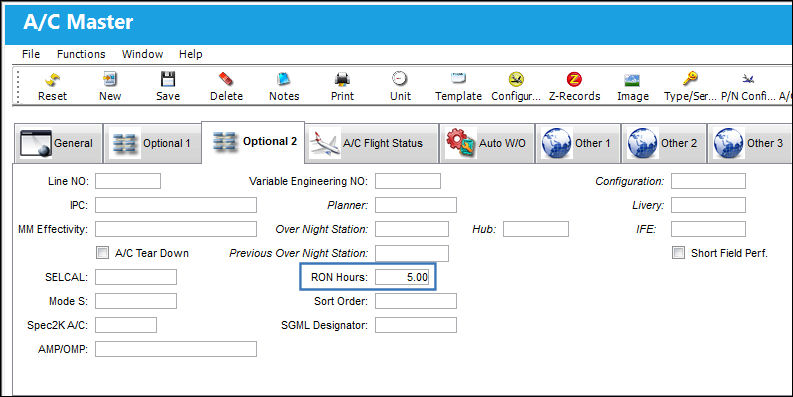Click the SELCAL text field

point(136,277)
